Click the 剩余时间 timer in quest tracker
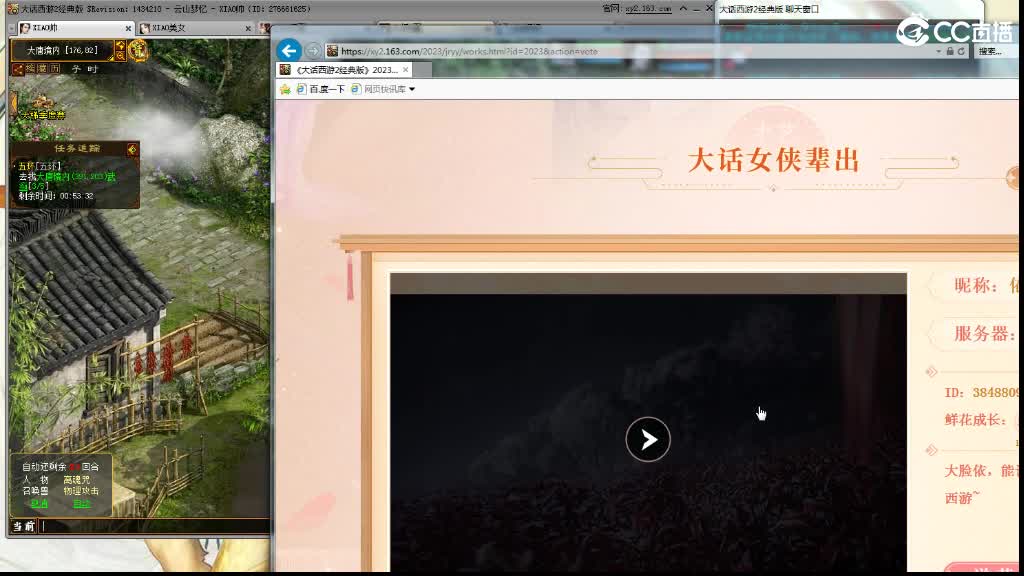1024x576 pixels. coord(56,196)
